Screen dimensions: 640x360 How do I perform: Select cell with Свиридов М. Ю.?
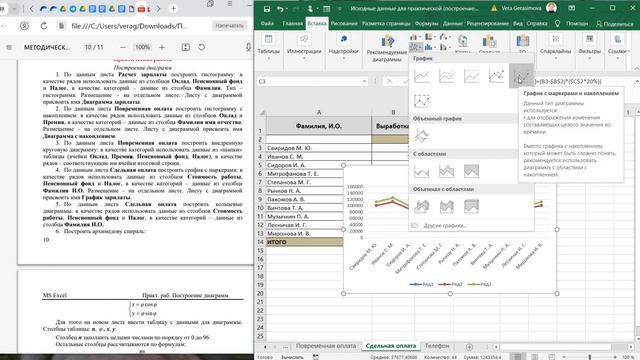point(319,148)
